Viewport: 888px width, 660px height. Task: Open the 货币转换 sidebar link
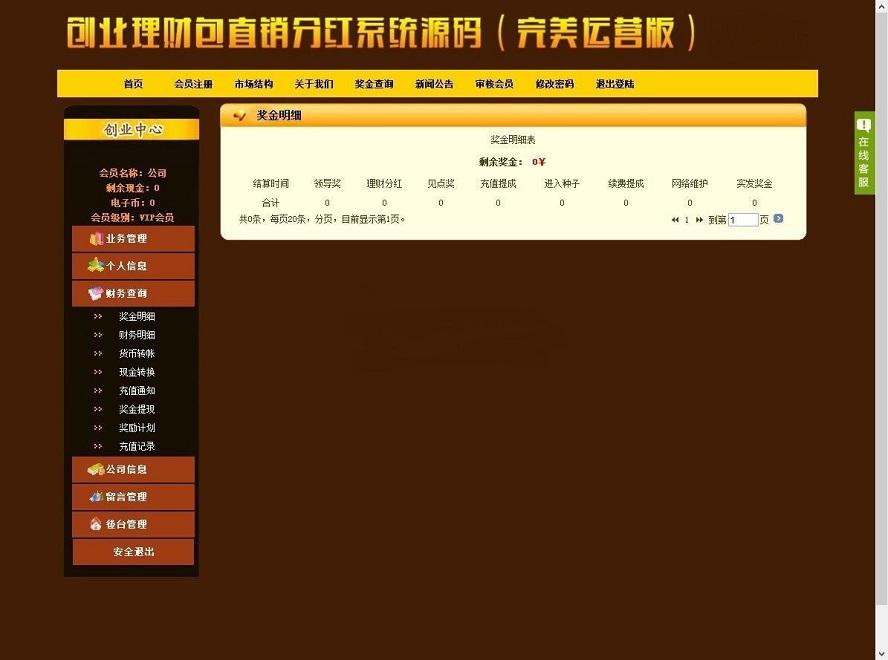point(136,353)
